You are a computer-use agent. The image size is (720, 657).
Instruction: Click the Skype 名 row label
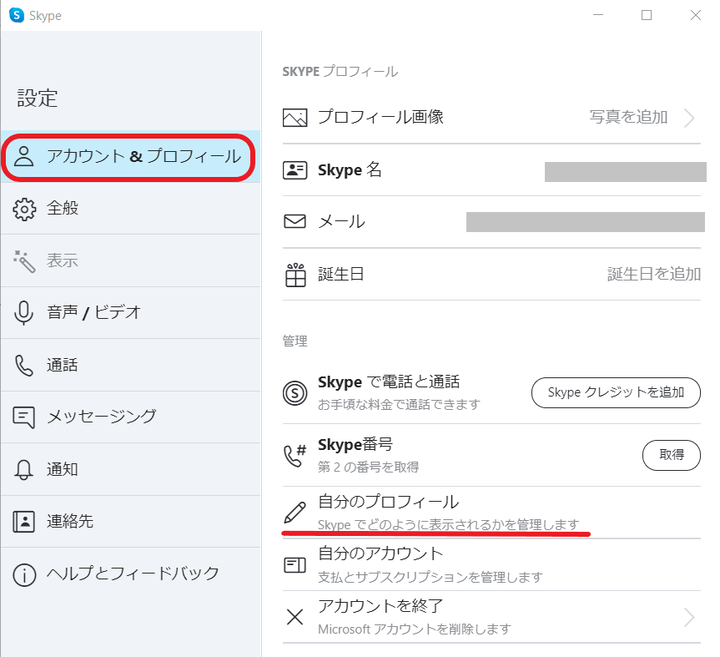coord(349,170)
